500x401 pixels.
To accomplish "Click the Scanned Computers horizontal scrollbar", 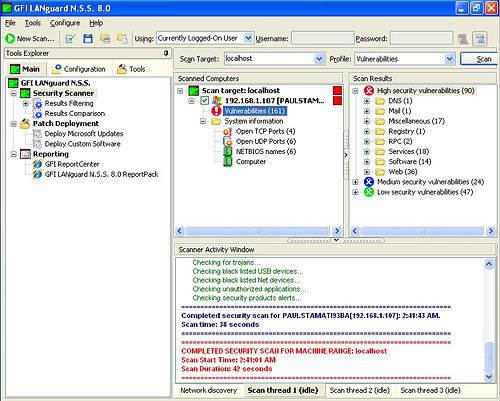I will pyautogui.click(x=258, y=231).
